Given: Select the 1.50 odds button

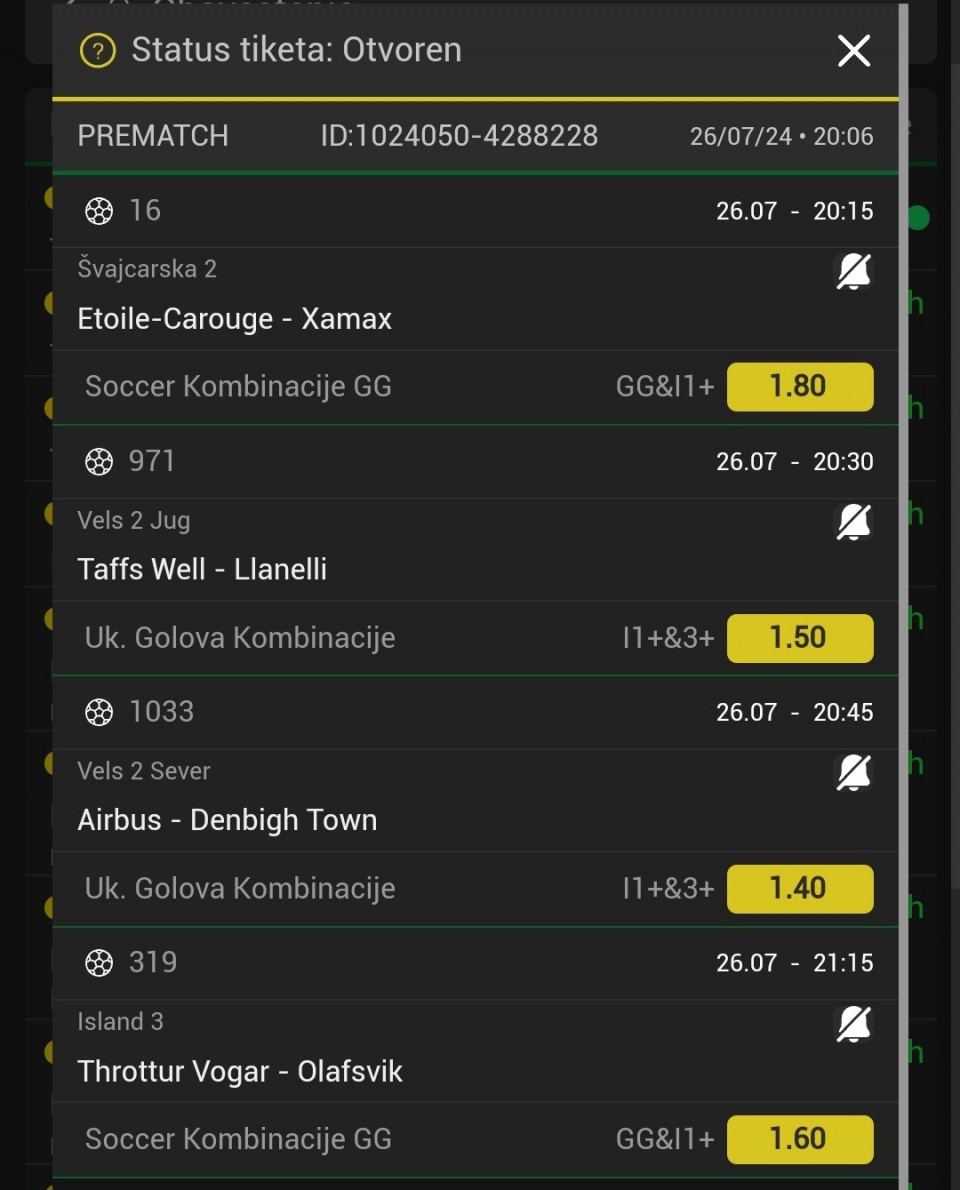Looking at the screenshot, I should click(799, 638).
